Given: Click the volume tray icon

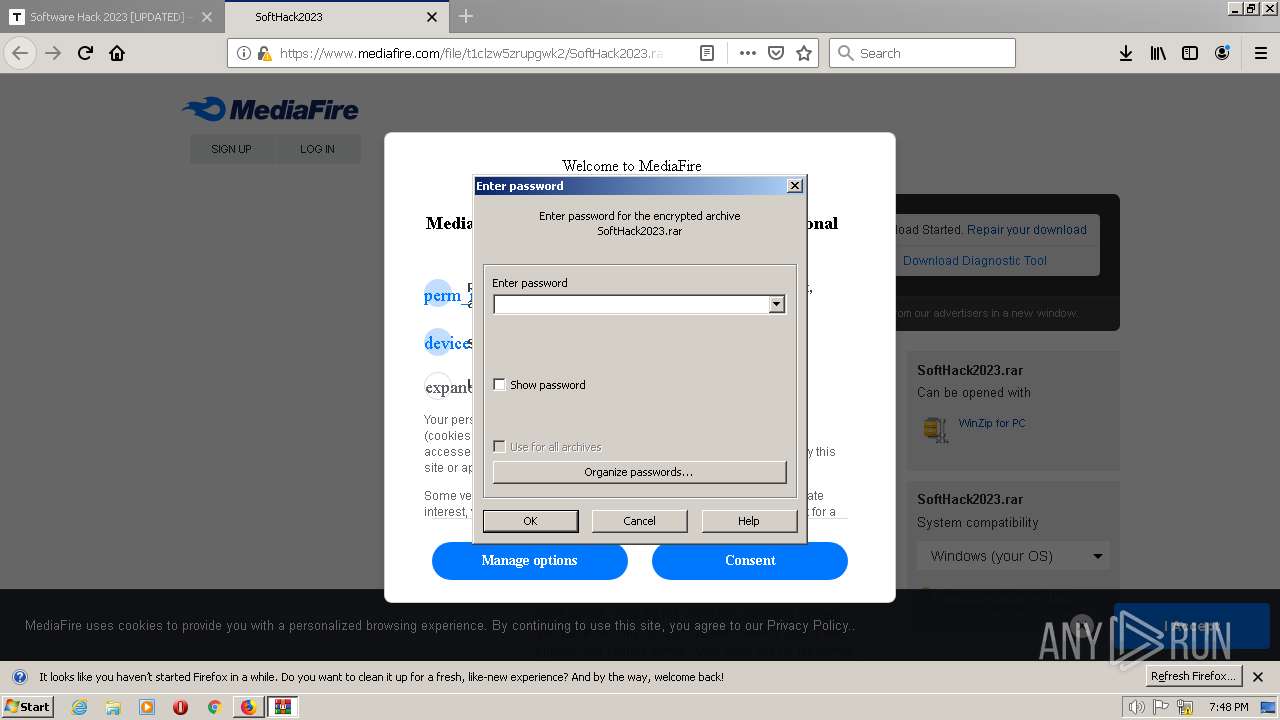Looking at the screenshot, I should pyautogui.click(x=1137, y=707).
